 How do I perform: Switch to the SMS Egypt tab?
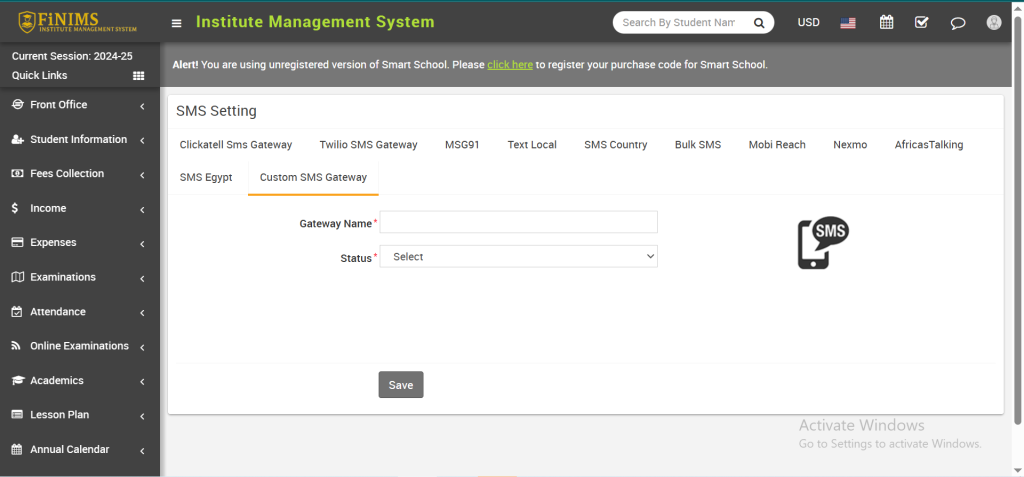206,177
